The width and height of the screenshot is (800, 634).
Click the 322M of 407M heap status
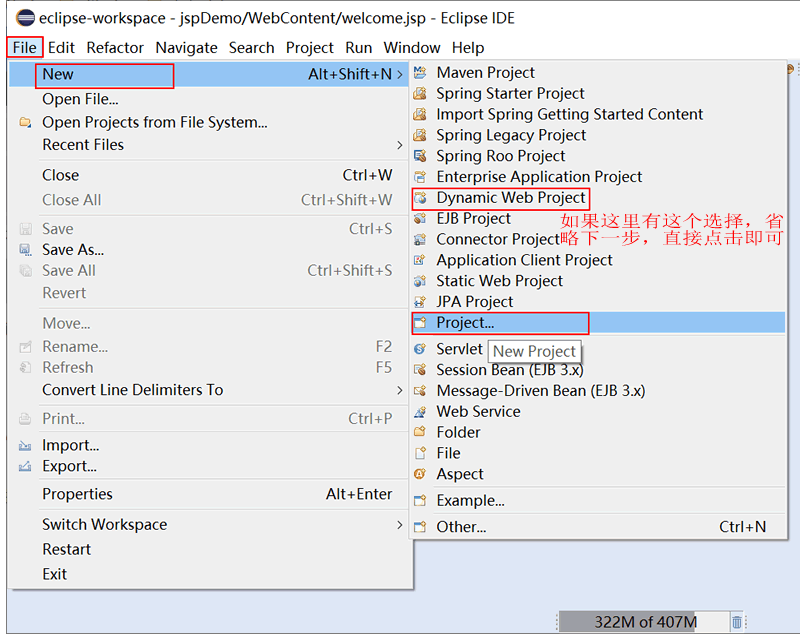[x=645, y=622]
